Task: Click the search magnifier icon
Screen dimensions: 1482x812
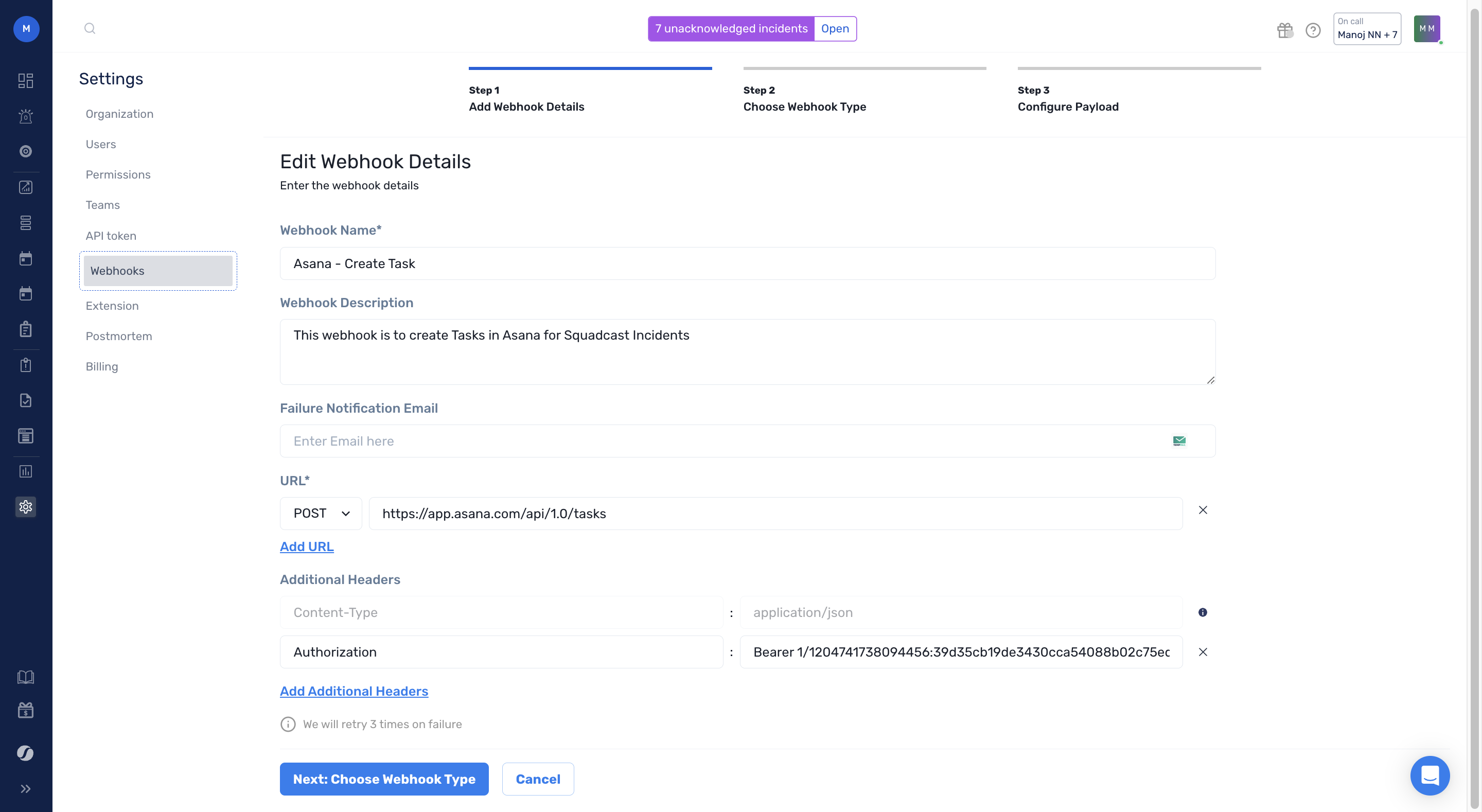Action: [90, 28]
